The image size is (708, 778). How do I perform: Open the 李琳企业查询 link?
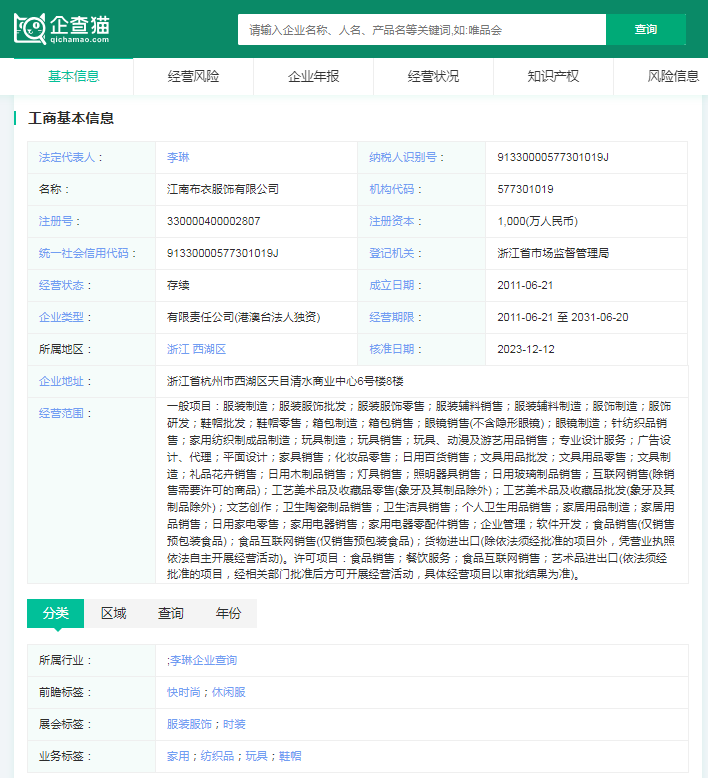point(203,660)
